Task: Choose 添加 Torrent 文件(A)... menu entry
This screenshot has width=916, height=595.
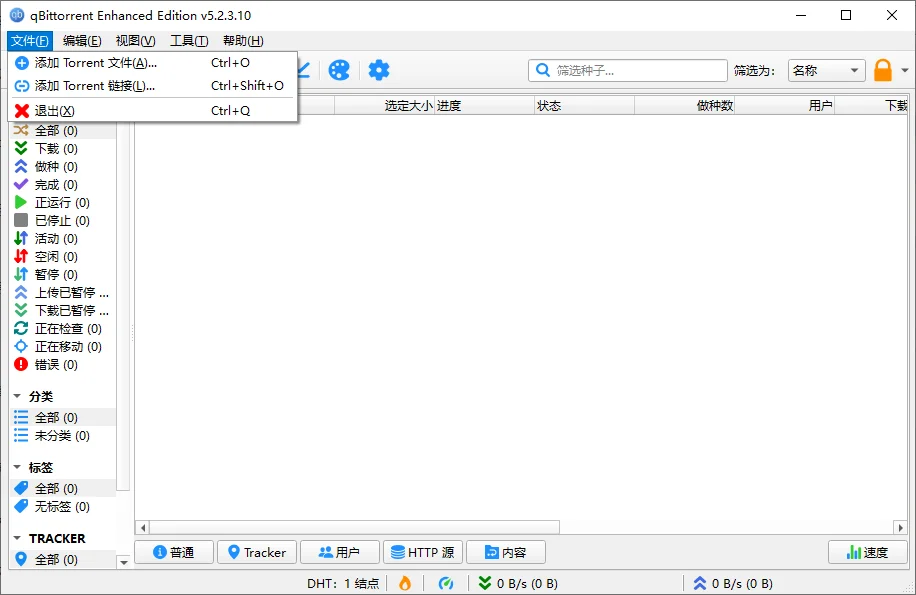Action: tap(152, 62)
